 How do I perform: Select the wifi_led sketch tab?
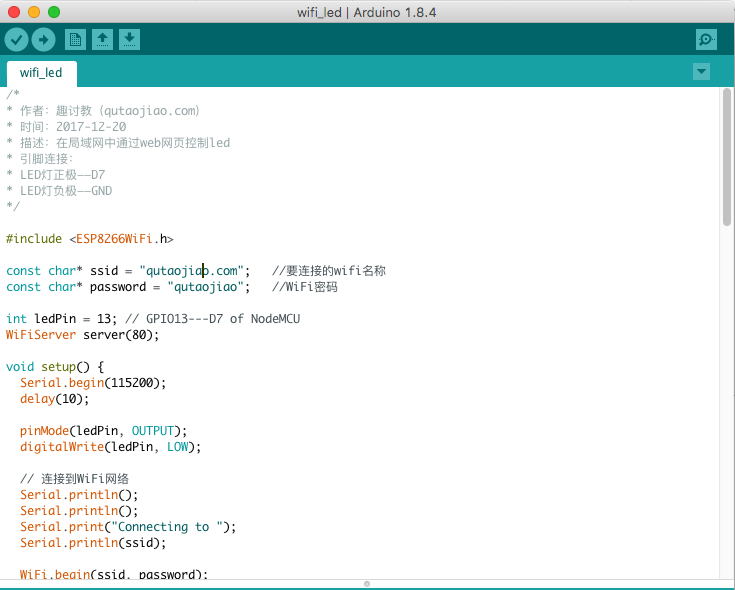click(41, 73)
